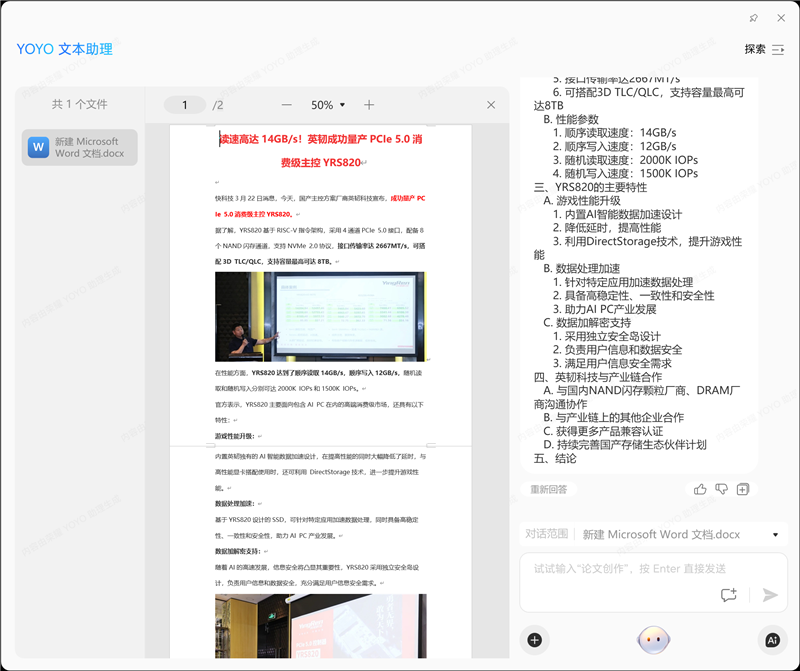Click the thumbs down icon
Image resolution: width=800 pixels, height=671 pixels.
pos(721,489)
